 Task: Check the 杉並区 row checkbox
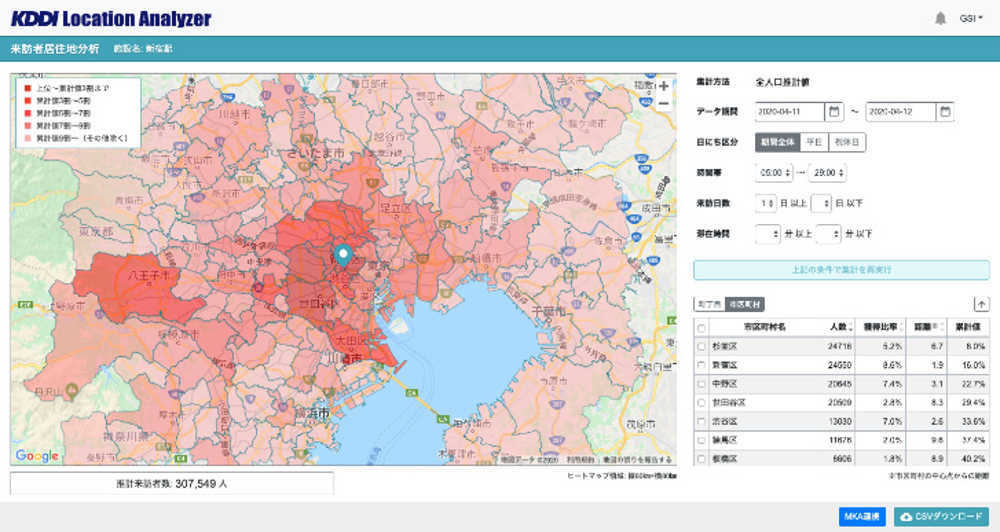[x=702, y=346]
